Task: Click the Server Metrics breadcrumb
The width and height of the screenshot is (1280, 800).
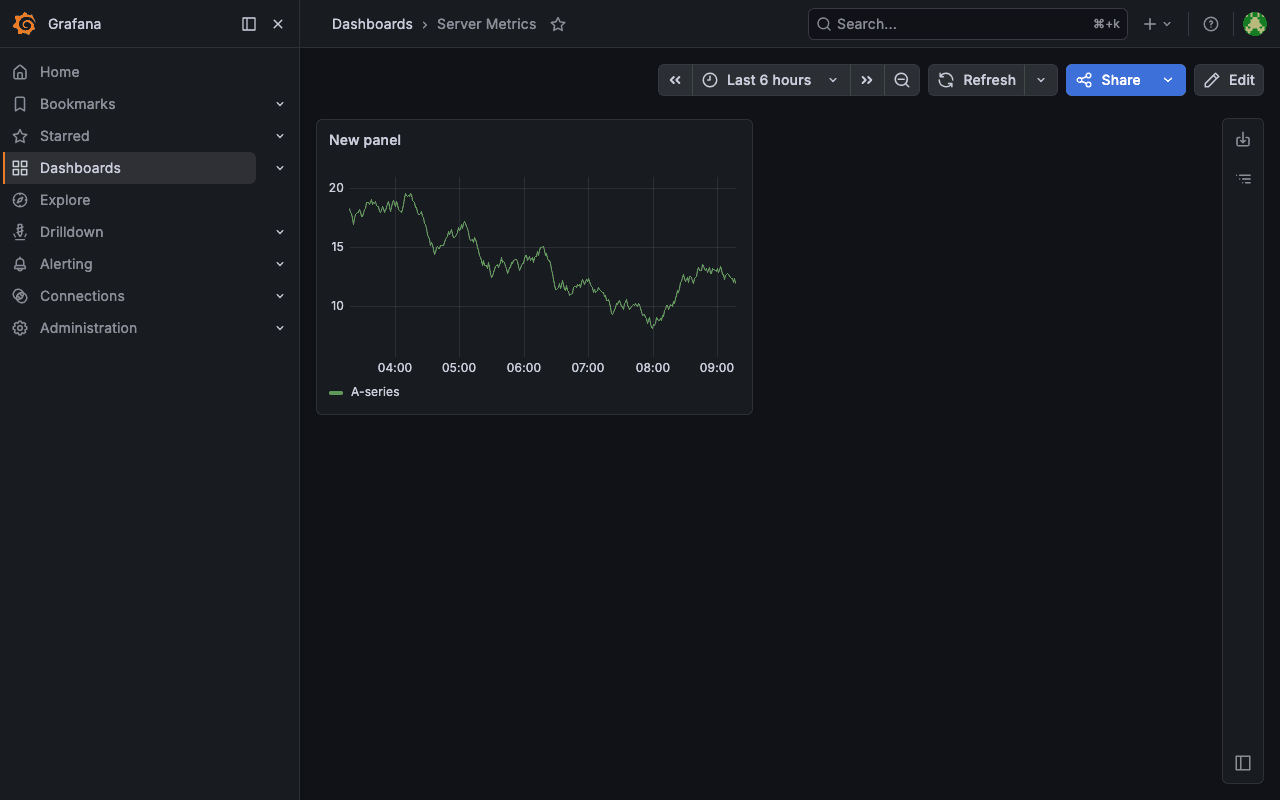Action: coord(486,24)
